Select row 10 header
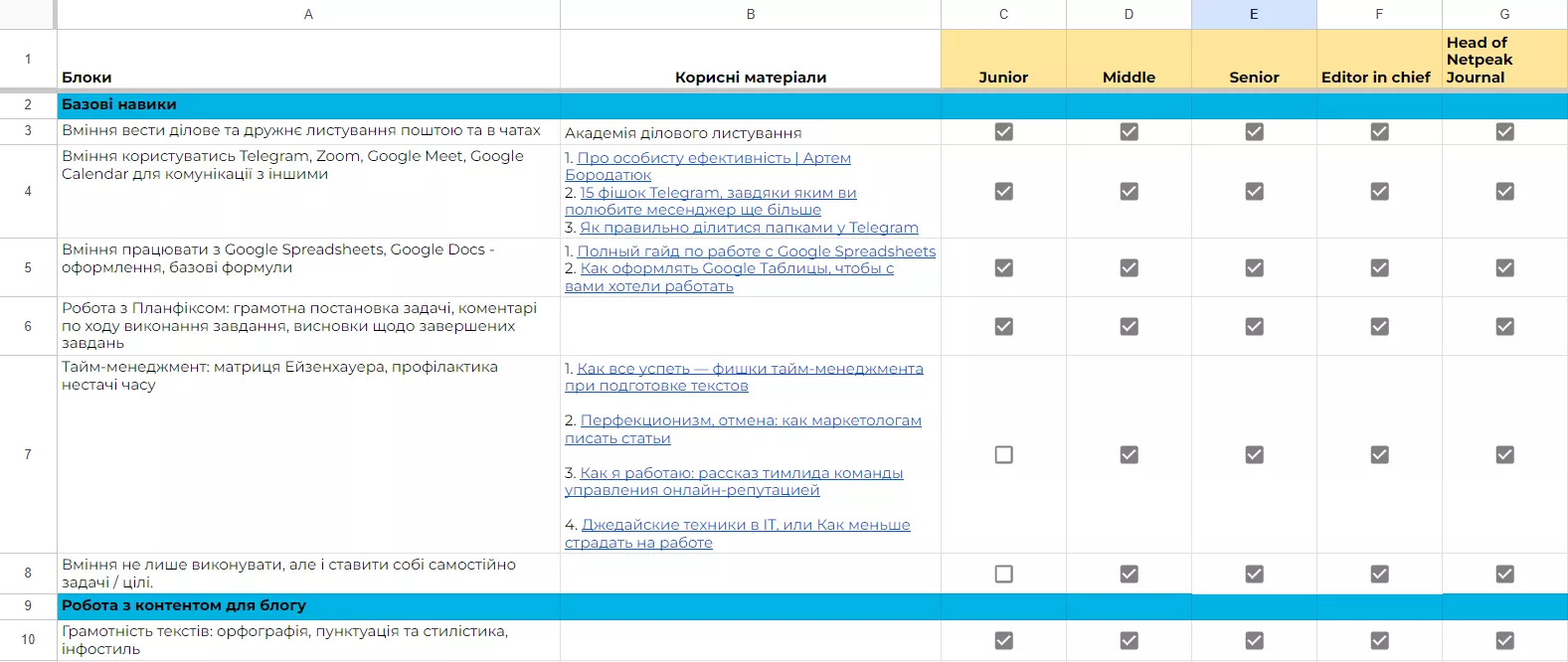This screenshot has height=662, width=1568. pos(28,639)
